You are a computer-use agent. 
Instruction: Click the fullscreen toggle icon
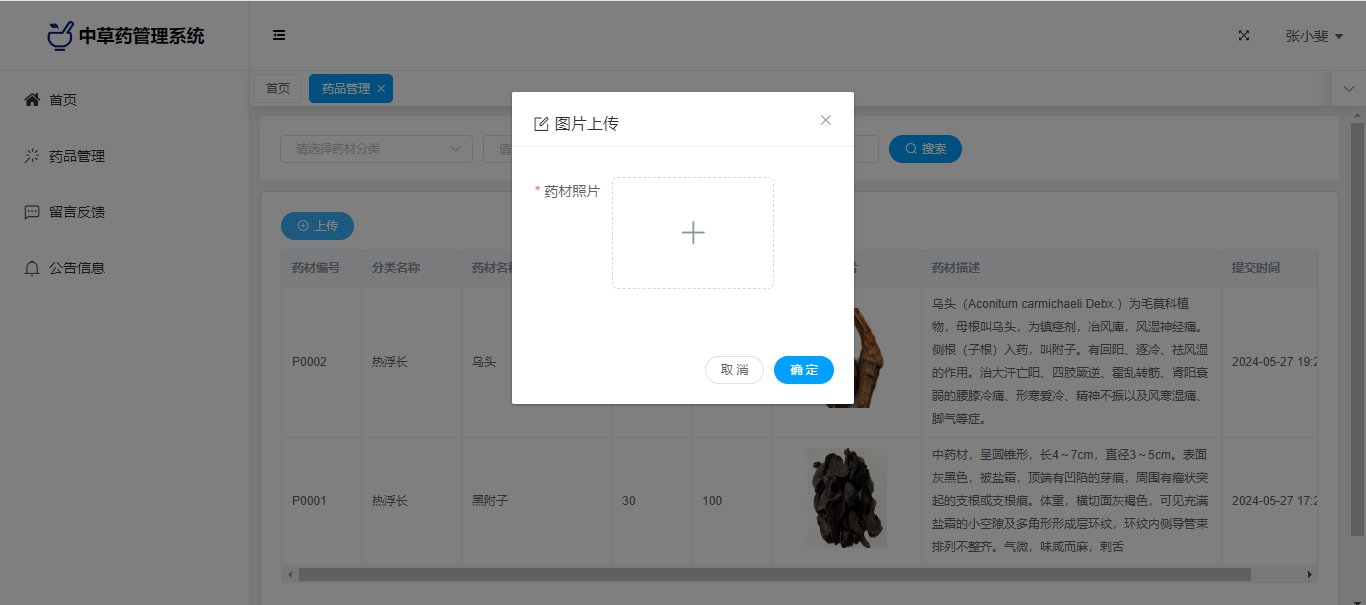click(1244, 35)
